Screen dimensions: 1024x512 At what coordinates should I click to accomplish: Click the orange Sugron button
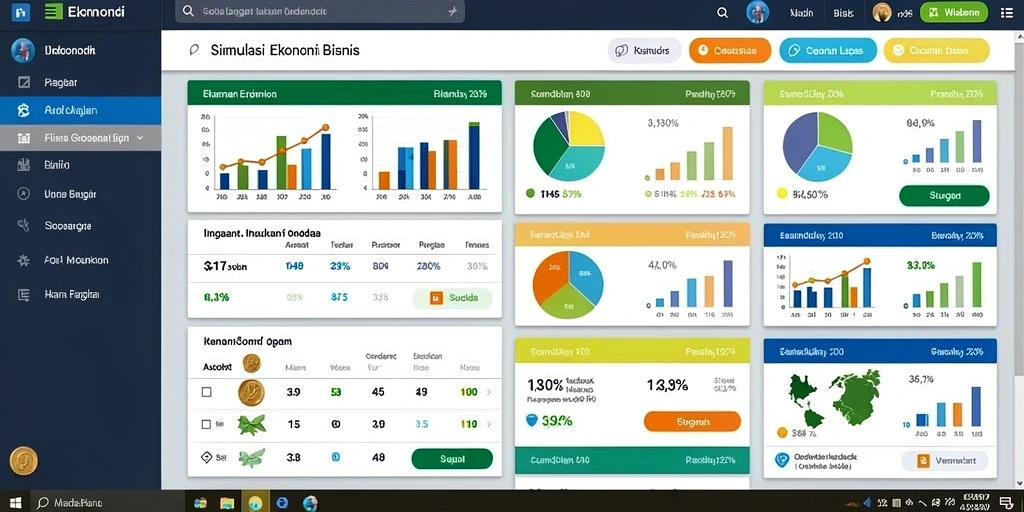692,422
